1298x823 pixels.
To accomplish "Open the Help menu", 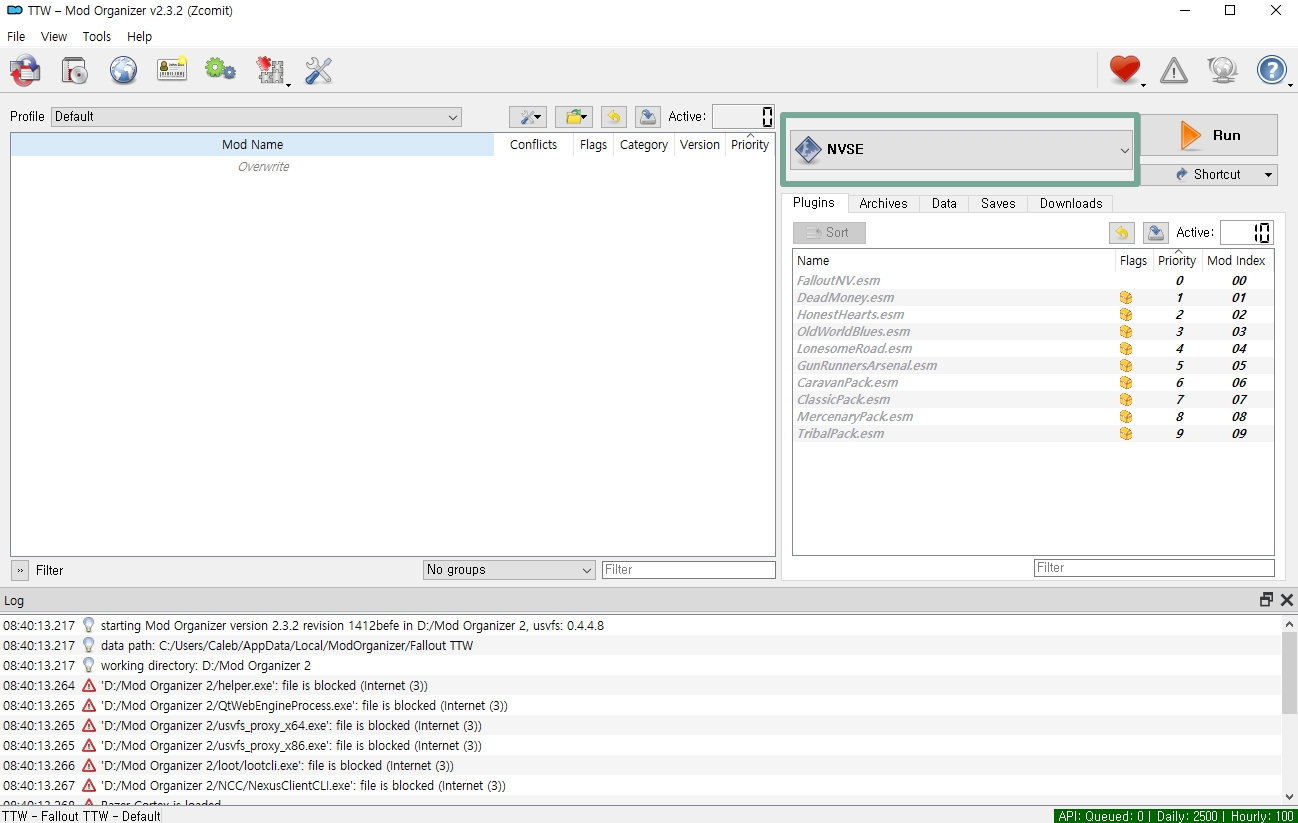I will click(140, 36).
